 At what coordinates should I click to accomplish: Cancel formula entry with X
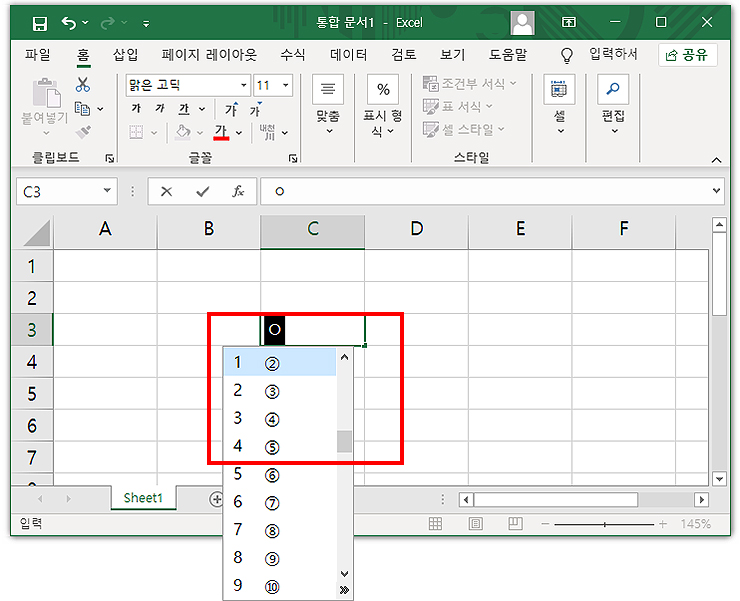166,192
